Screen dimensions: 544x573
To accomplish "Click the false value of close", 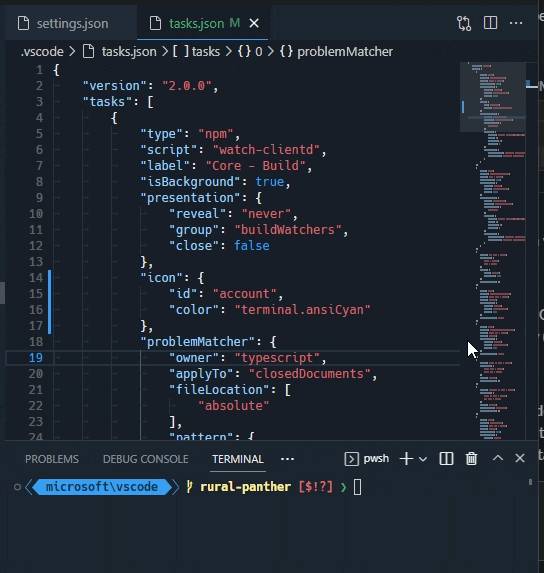I will point(252,246).
